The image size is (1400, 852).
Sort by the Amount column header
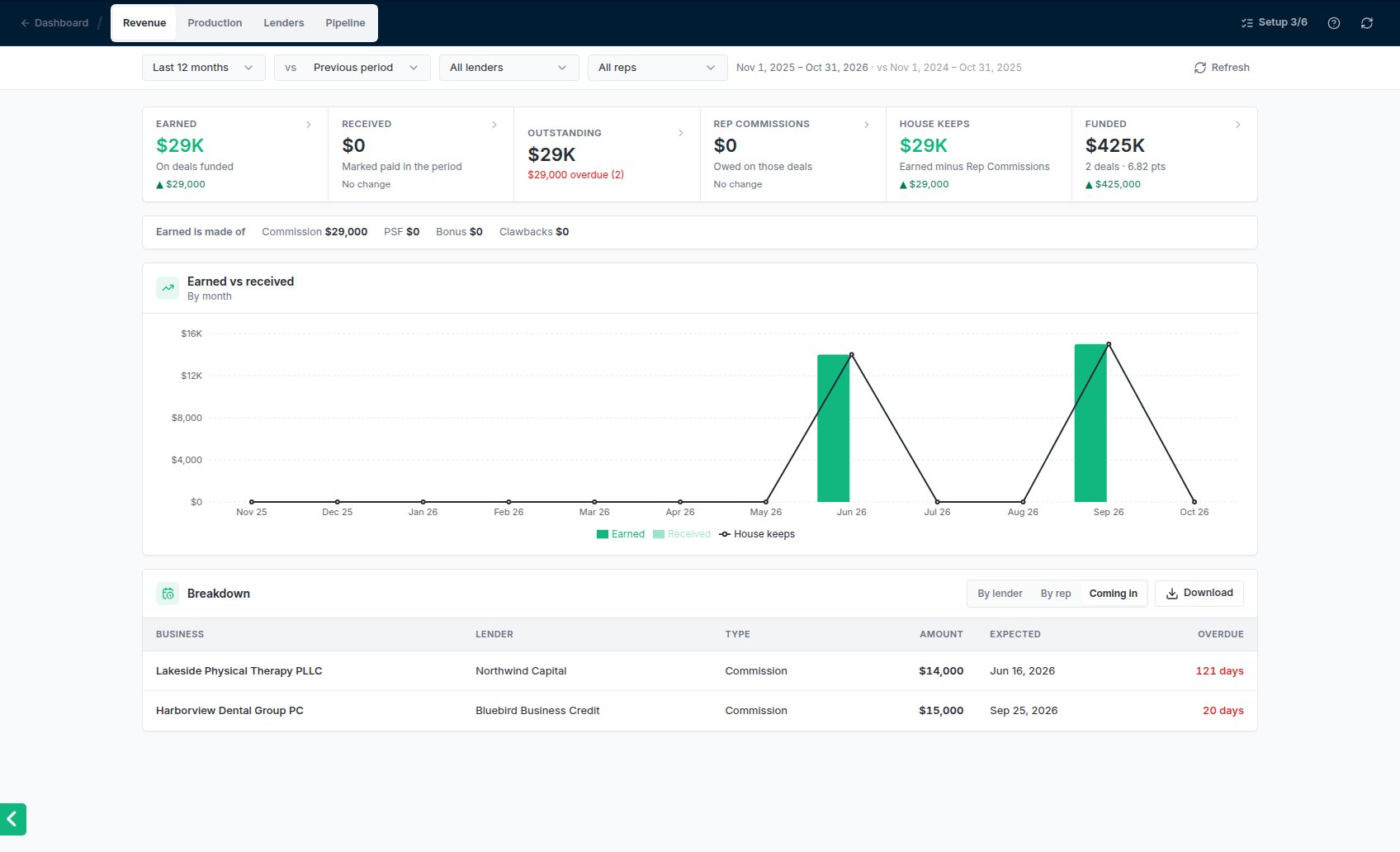(x=941, y=634)
